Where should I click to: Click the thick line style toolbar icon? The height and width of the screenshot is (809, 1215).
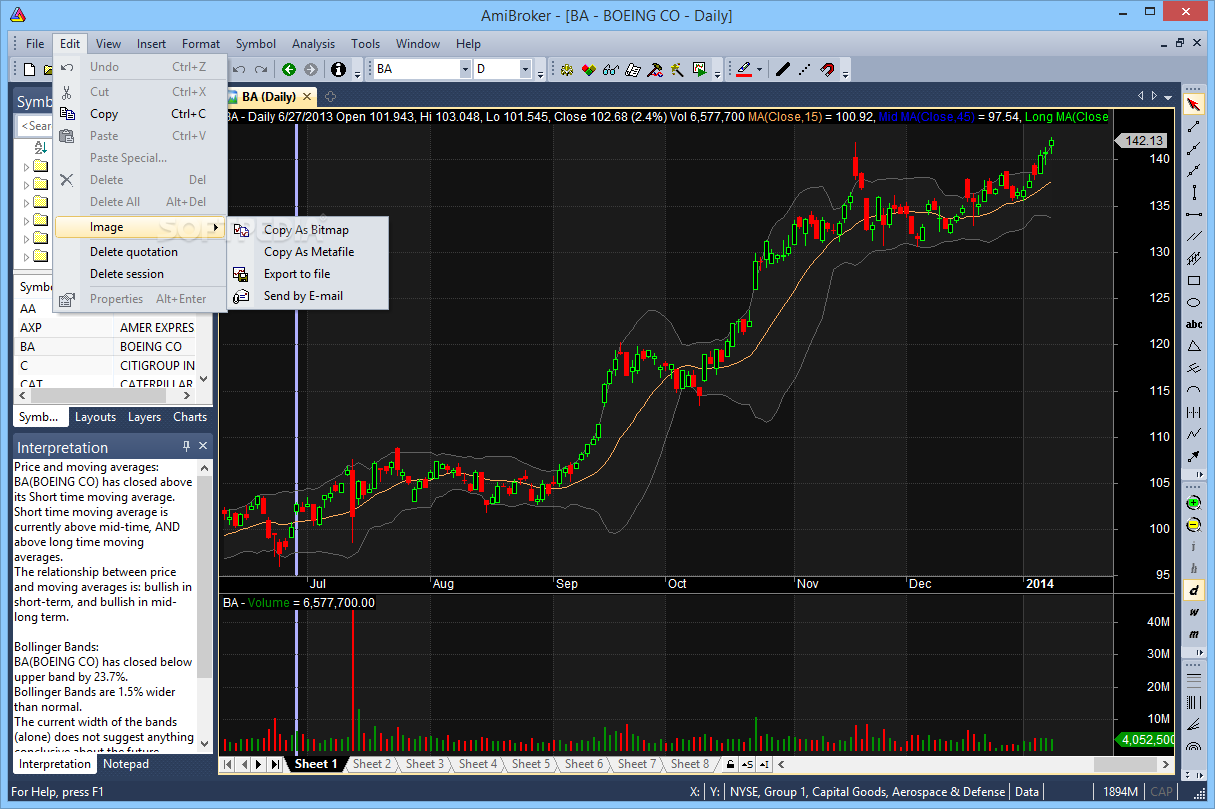[782, 69]
